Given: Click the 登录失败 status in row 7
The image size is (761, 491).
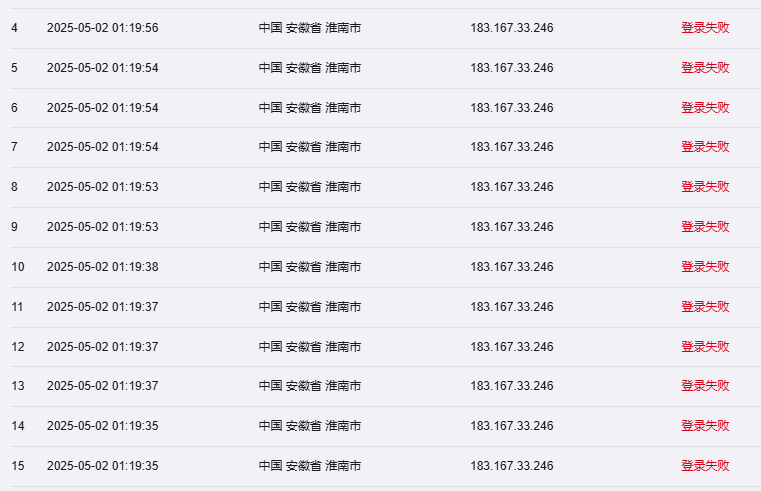Looking at the screenshot, I should pos(705,147).
